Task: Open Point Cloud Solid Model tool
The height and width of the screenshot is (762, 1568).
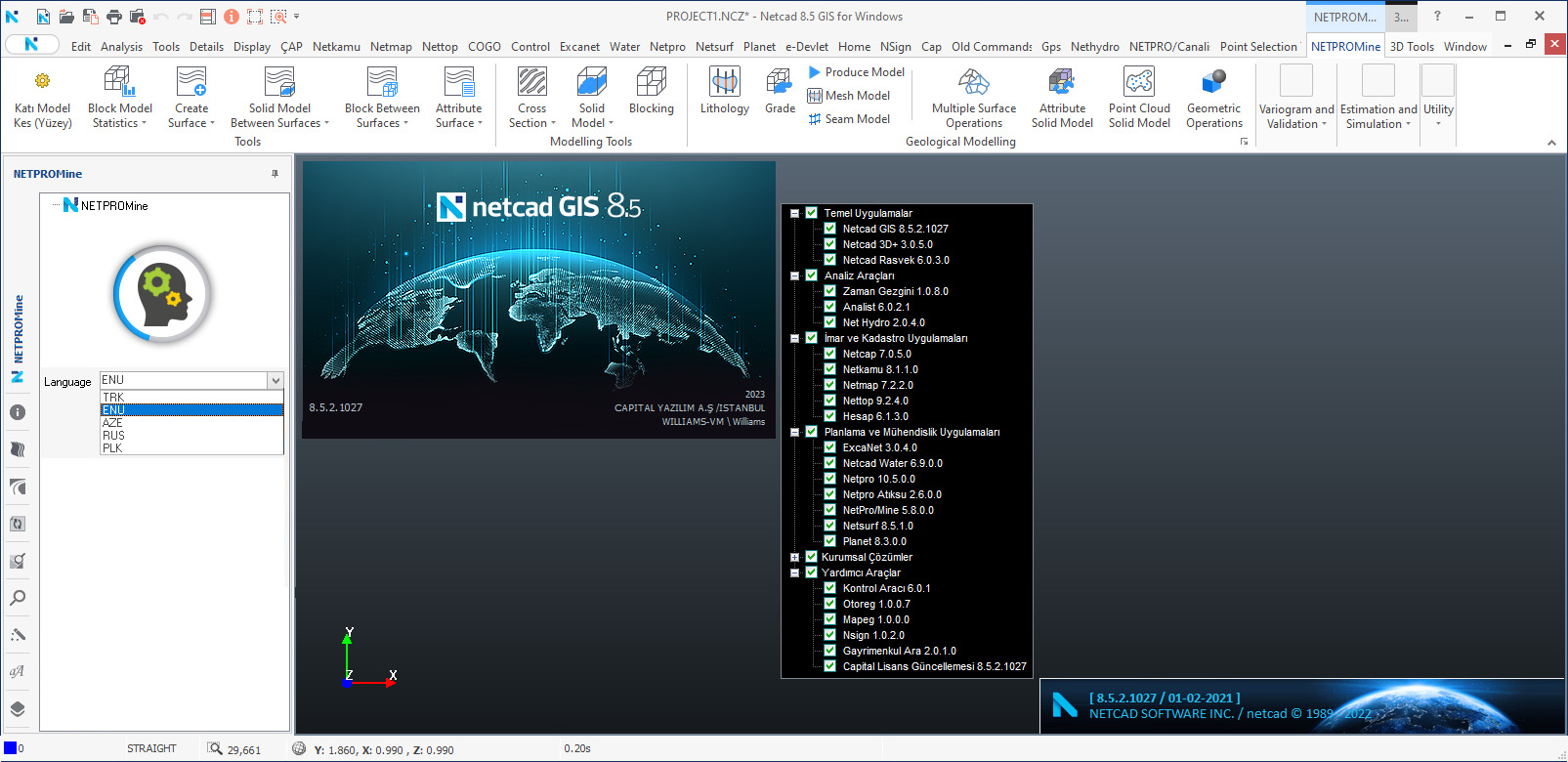Action: point(1139,98)
